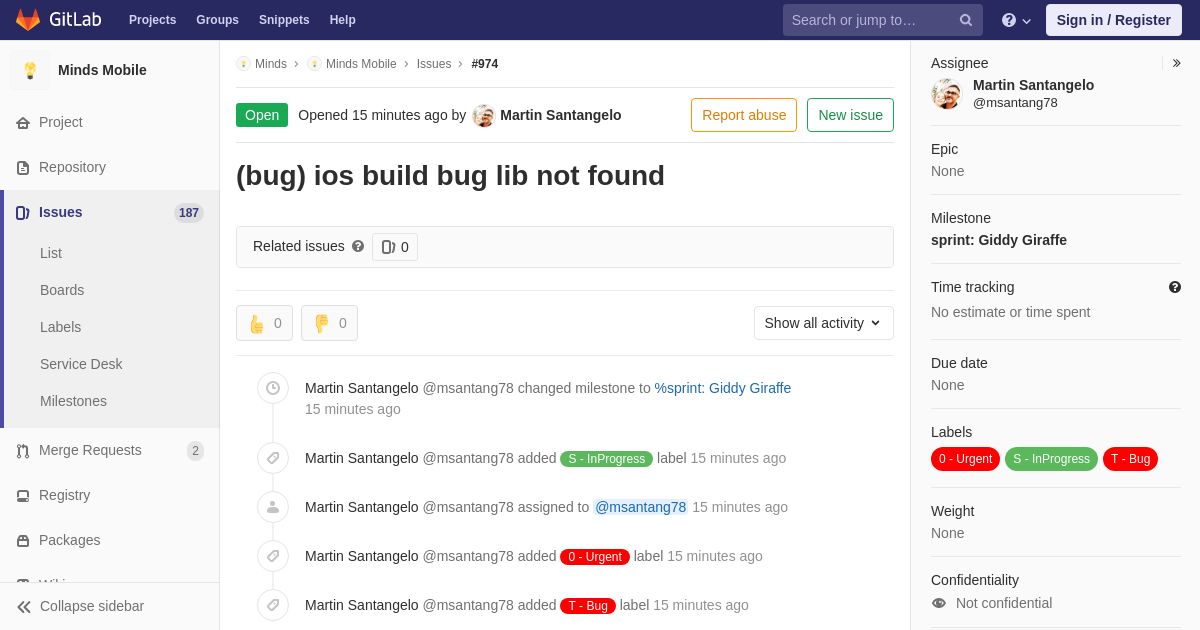
Task: Click the T - Bug label-added activity icon
Action: [273, 605]
